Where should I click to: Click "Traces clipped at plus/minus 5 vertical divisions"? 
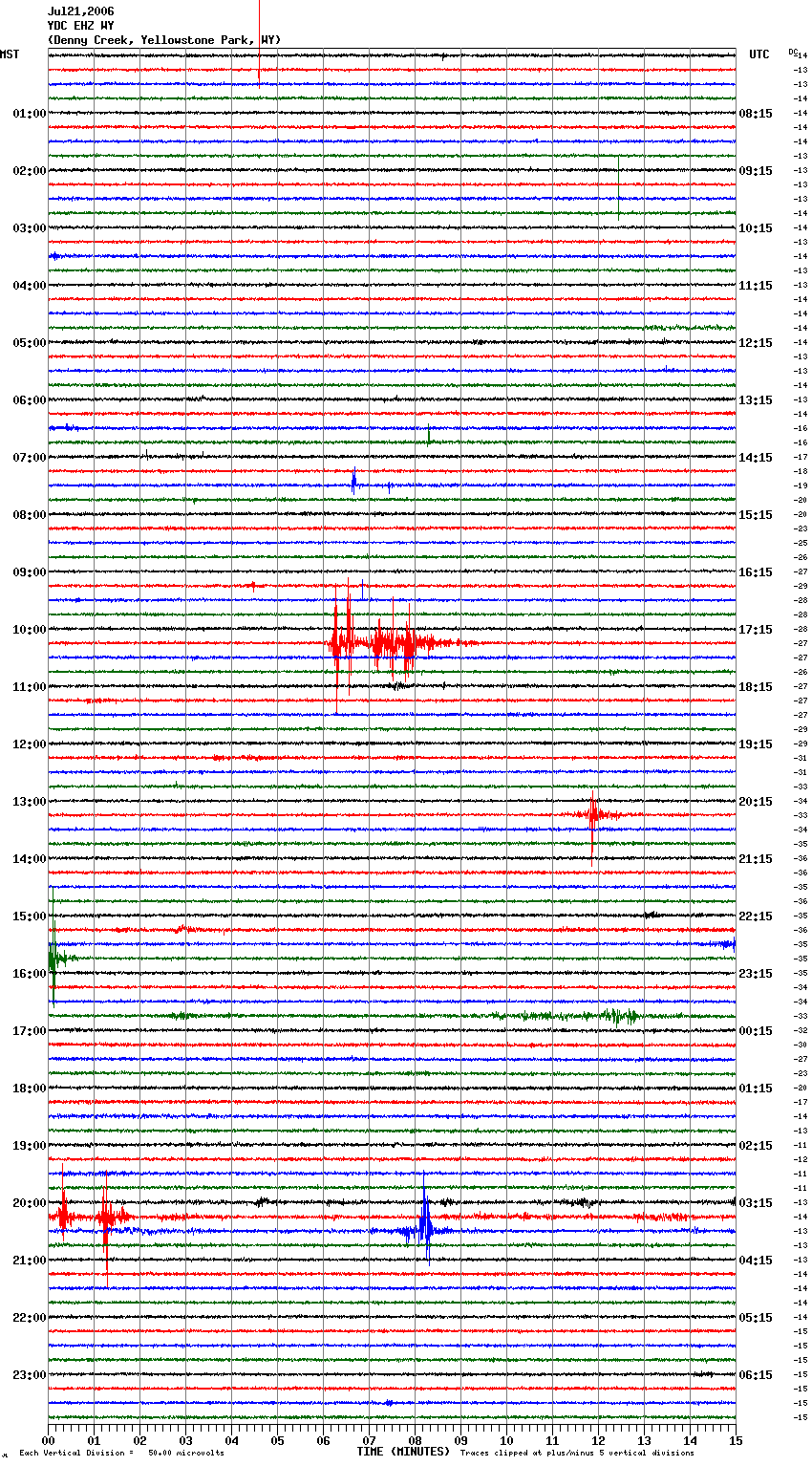tap(577, 1453)
